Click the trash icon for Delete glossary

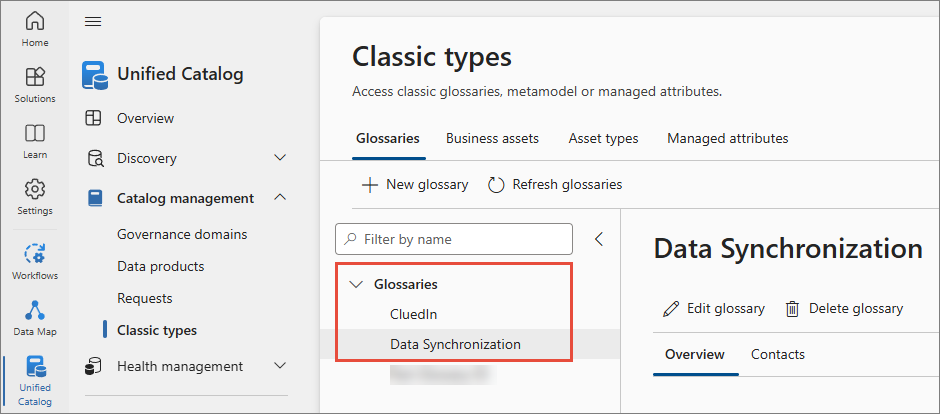click(x=793, y=309)
